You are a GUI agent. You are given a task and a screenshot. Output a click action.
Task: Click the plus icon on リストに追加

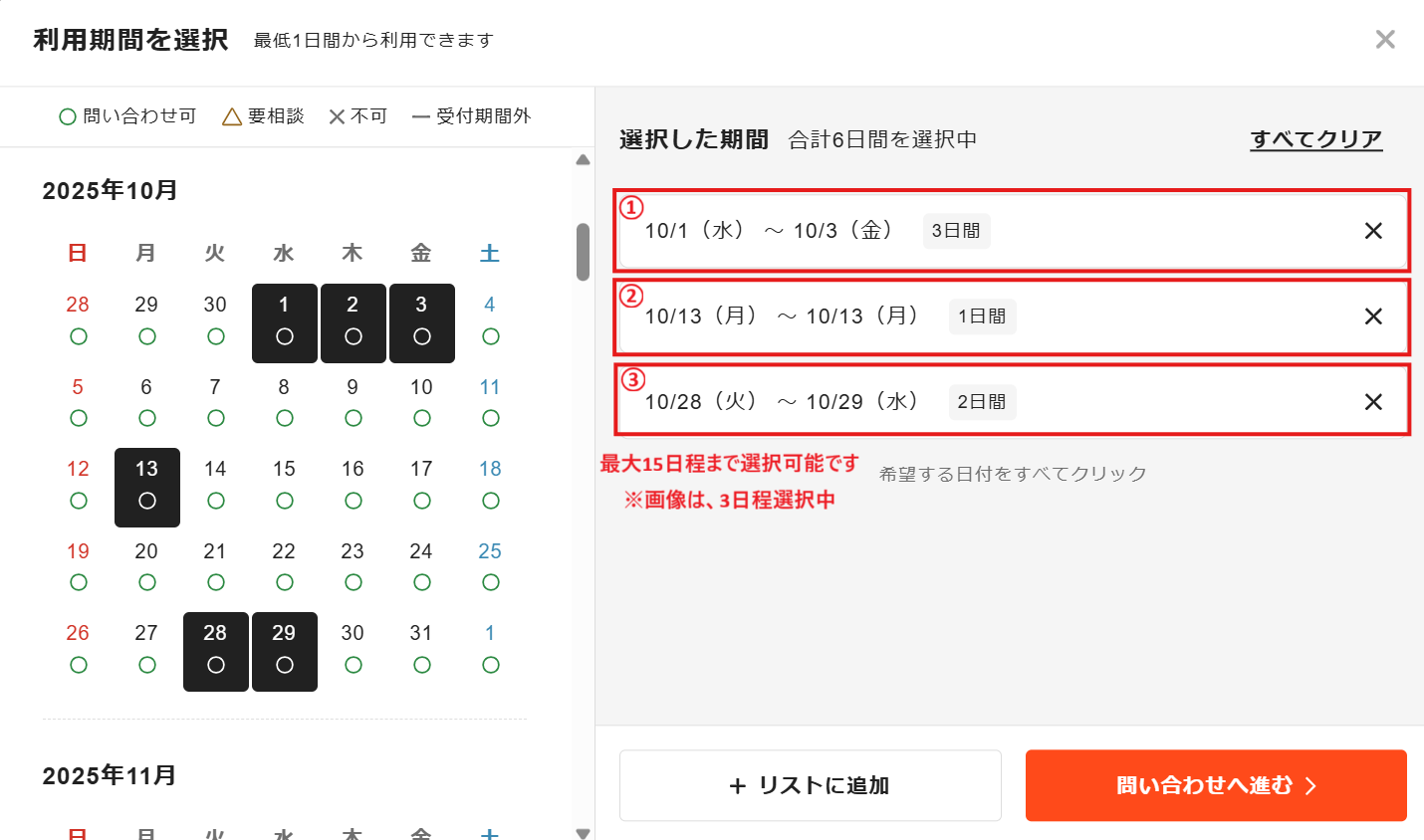738,786
